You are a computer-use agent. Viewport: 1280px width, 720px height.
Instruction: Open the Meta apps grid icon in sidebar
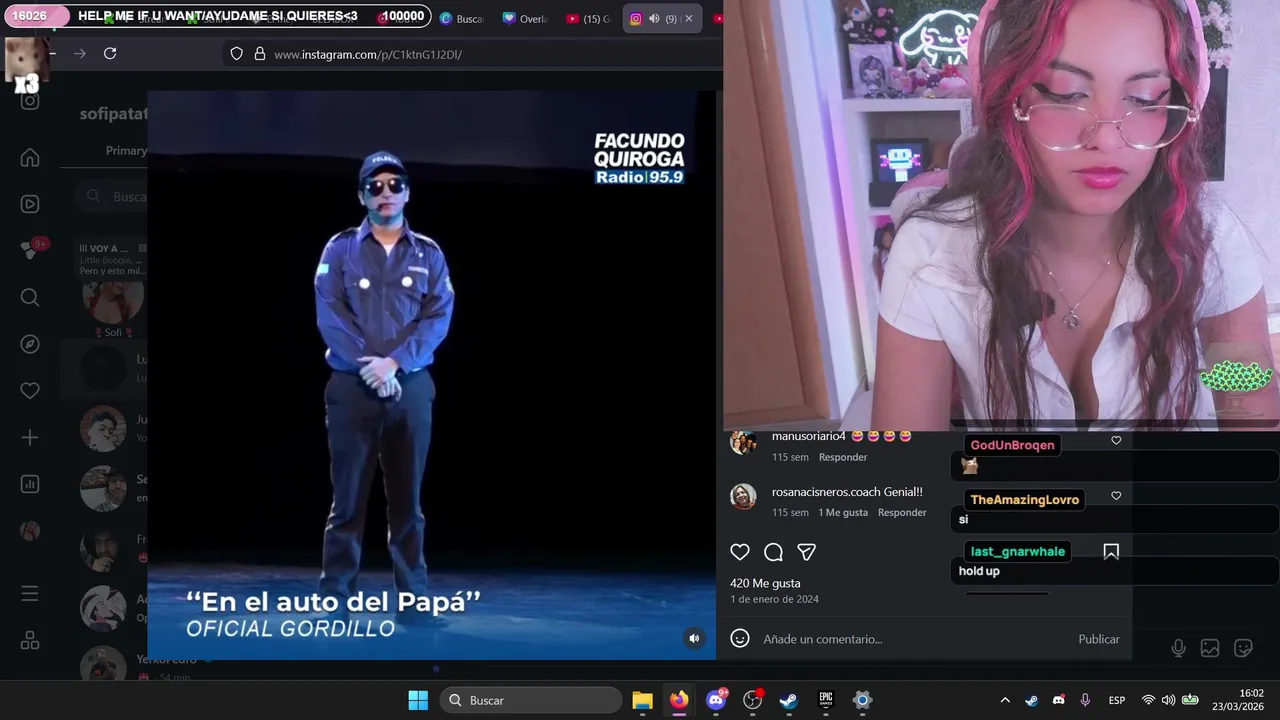(x=30, y=640)
